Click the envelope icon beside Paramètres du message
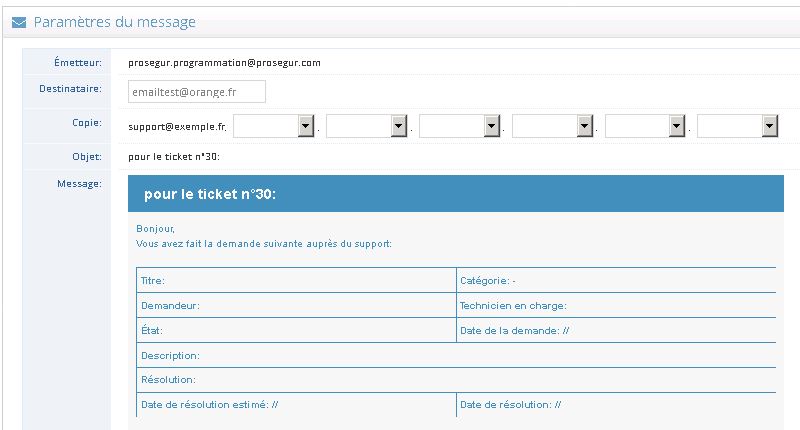The width and height of the screenshot is (800, 430). 19,22
